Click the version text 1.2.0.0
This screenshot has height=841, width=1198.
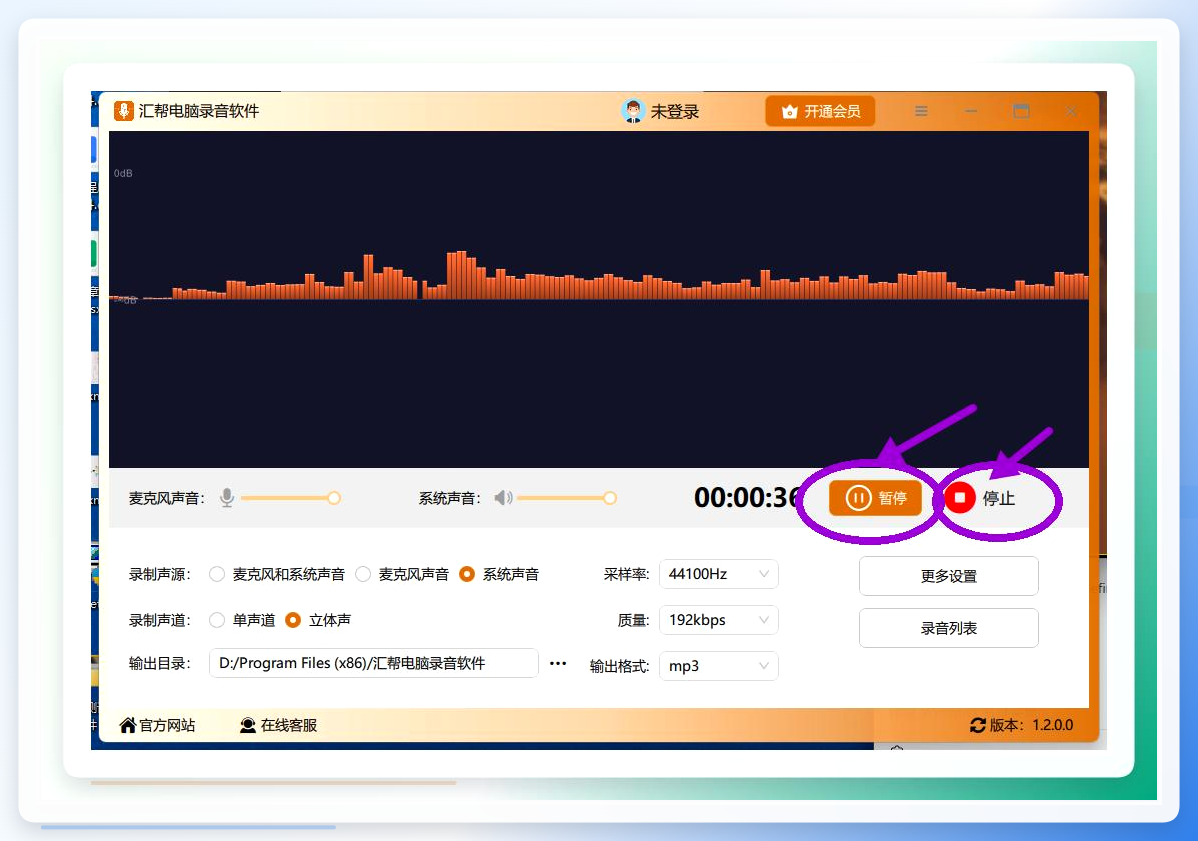coord(1052,725)
